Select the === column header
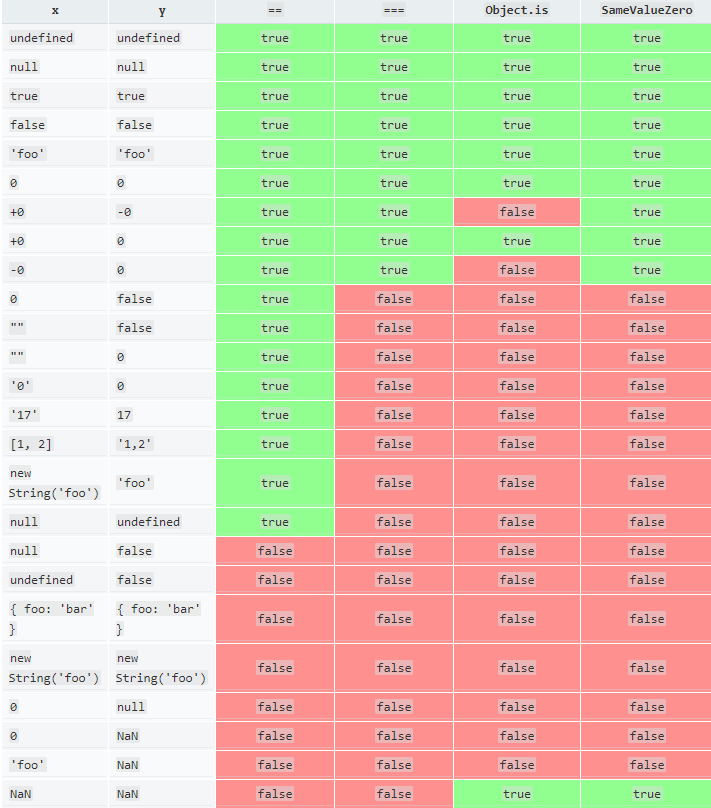 point(394,11)
